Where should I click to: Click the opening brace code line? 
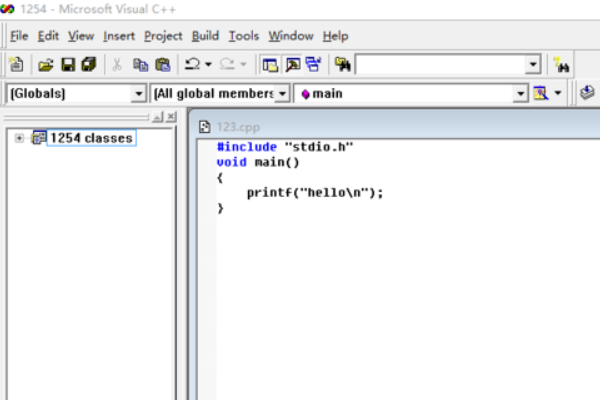[220, 178]
